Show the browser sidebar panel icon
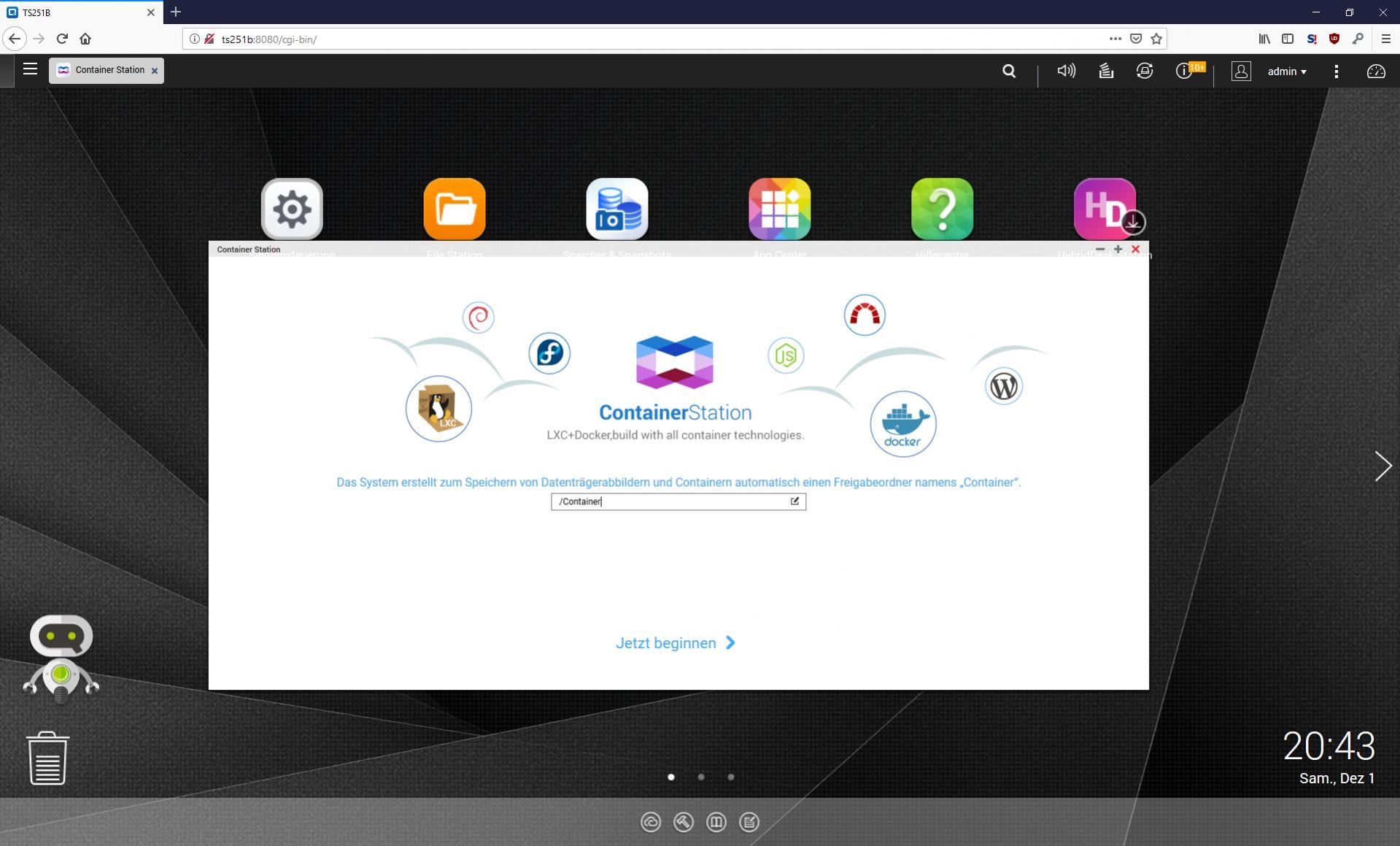The height and width of the screenshot is (846, 1400). coord(1288,39)
